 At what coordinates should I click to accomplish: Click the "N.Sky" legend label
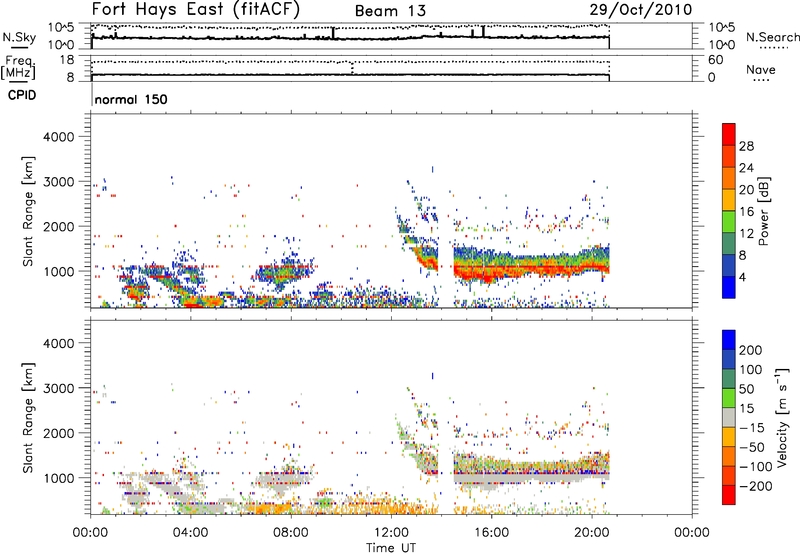19,37
